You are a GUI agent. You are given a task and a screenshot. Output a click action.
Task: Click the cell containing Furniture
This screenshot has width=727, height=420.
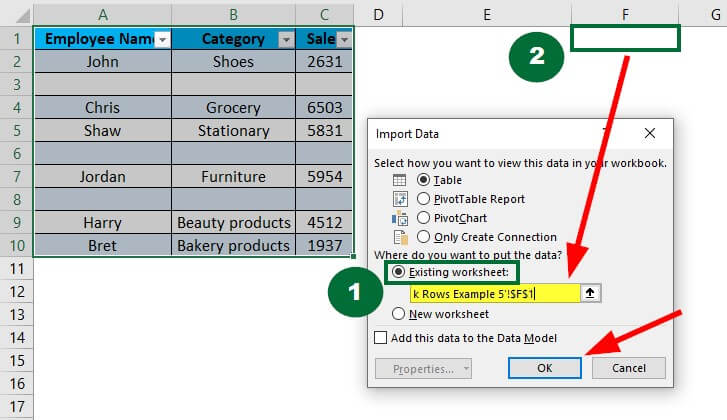233,176
